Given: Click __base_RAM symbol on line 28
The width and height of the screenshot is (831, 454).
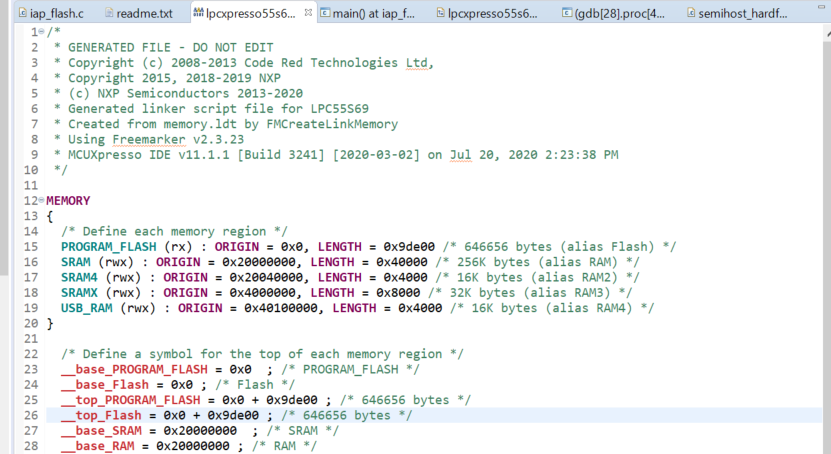Looking at the screenshot, I should click(x=98, y=446).
